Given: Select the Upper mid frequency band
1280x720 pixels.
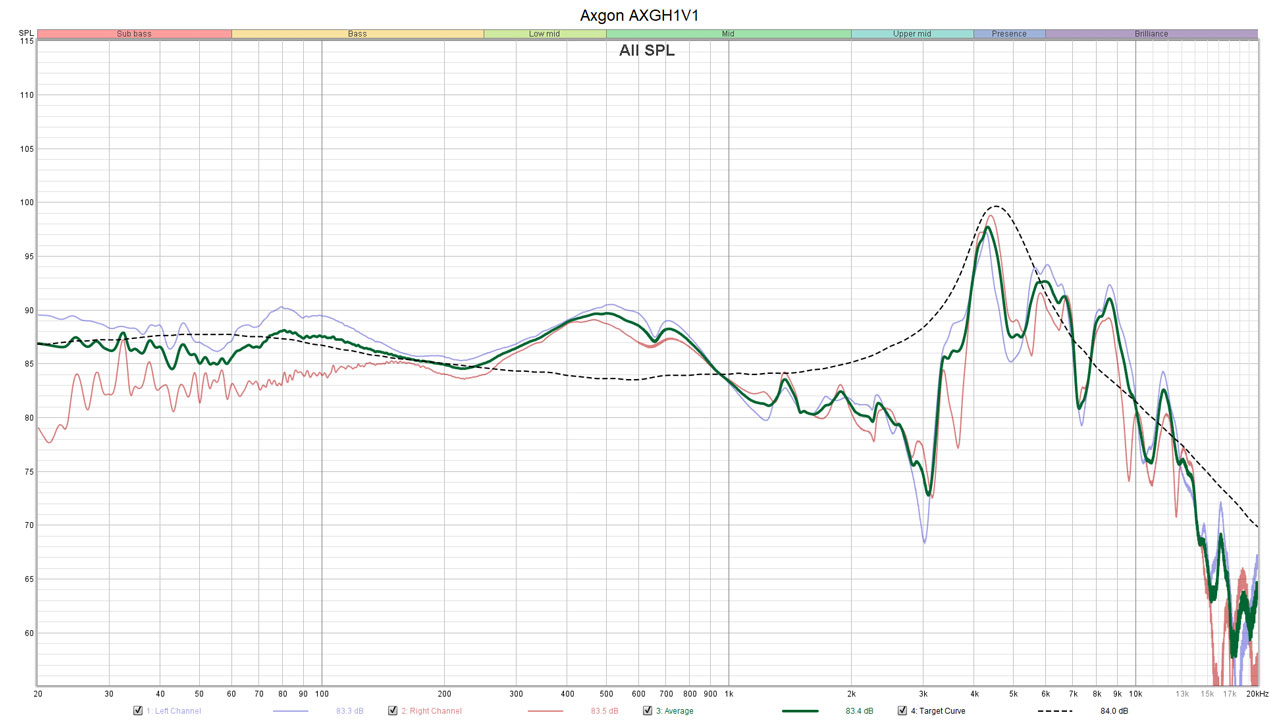Looking at the screenshot, I should pos(912,34).
